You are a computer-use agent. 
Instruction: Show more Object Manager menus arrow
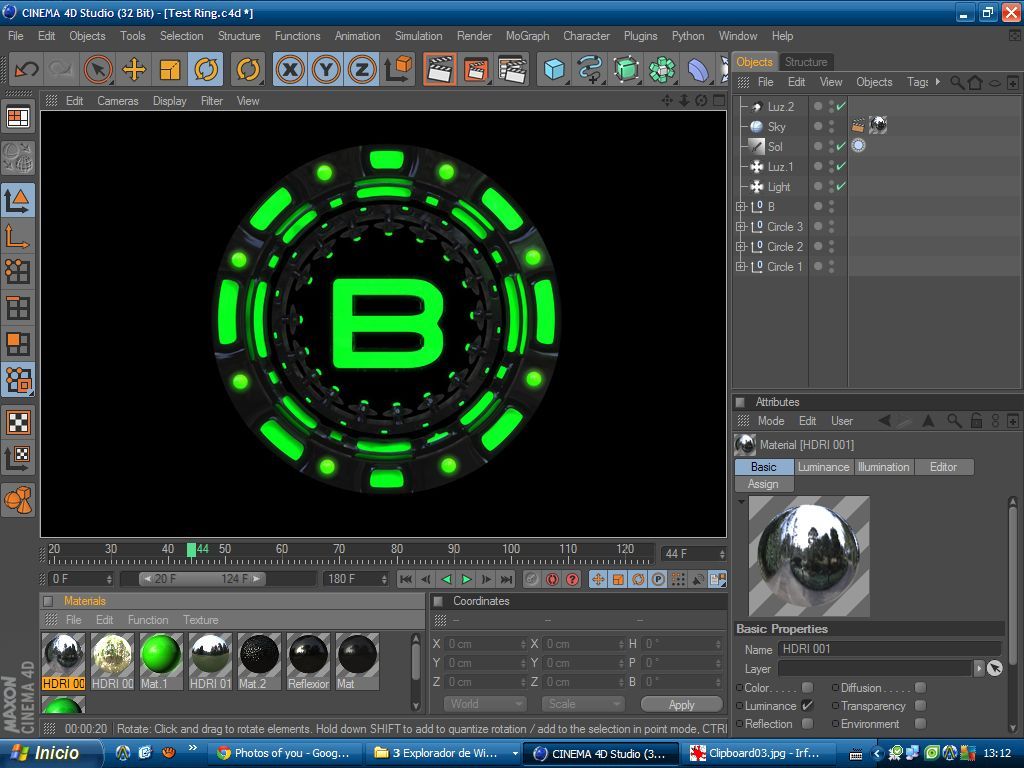[938, 82]
